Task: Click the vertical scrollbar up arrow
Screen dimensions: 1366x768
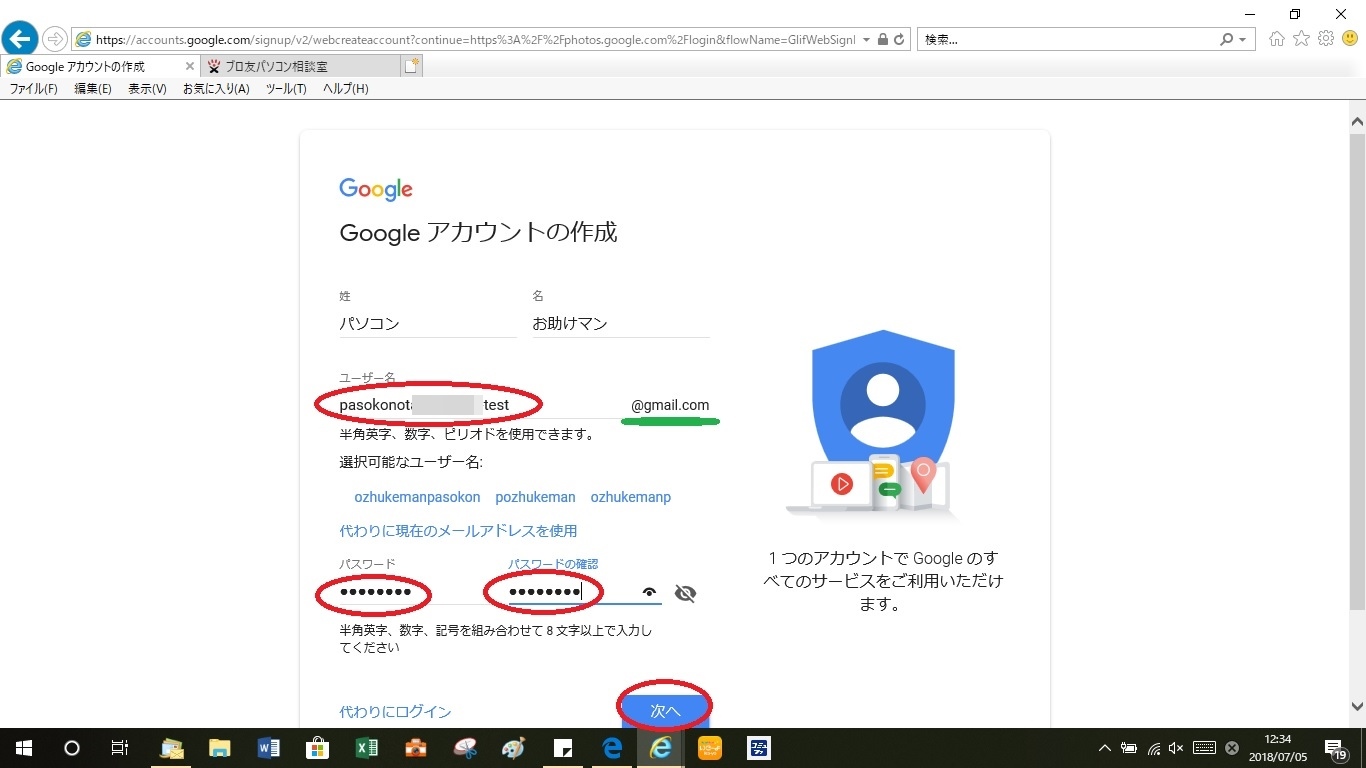Action: tap(1357, 121)
